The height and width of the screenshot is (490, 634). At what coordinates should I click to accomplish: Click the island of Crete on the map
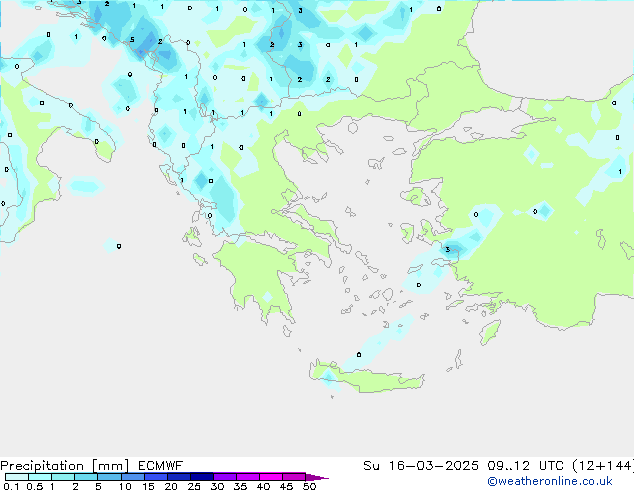click(366, 378)
